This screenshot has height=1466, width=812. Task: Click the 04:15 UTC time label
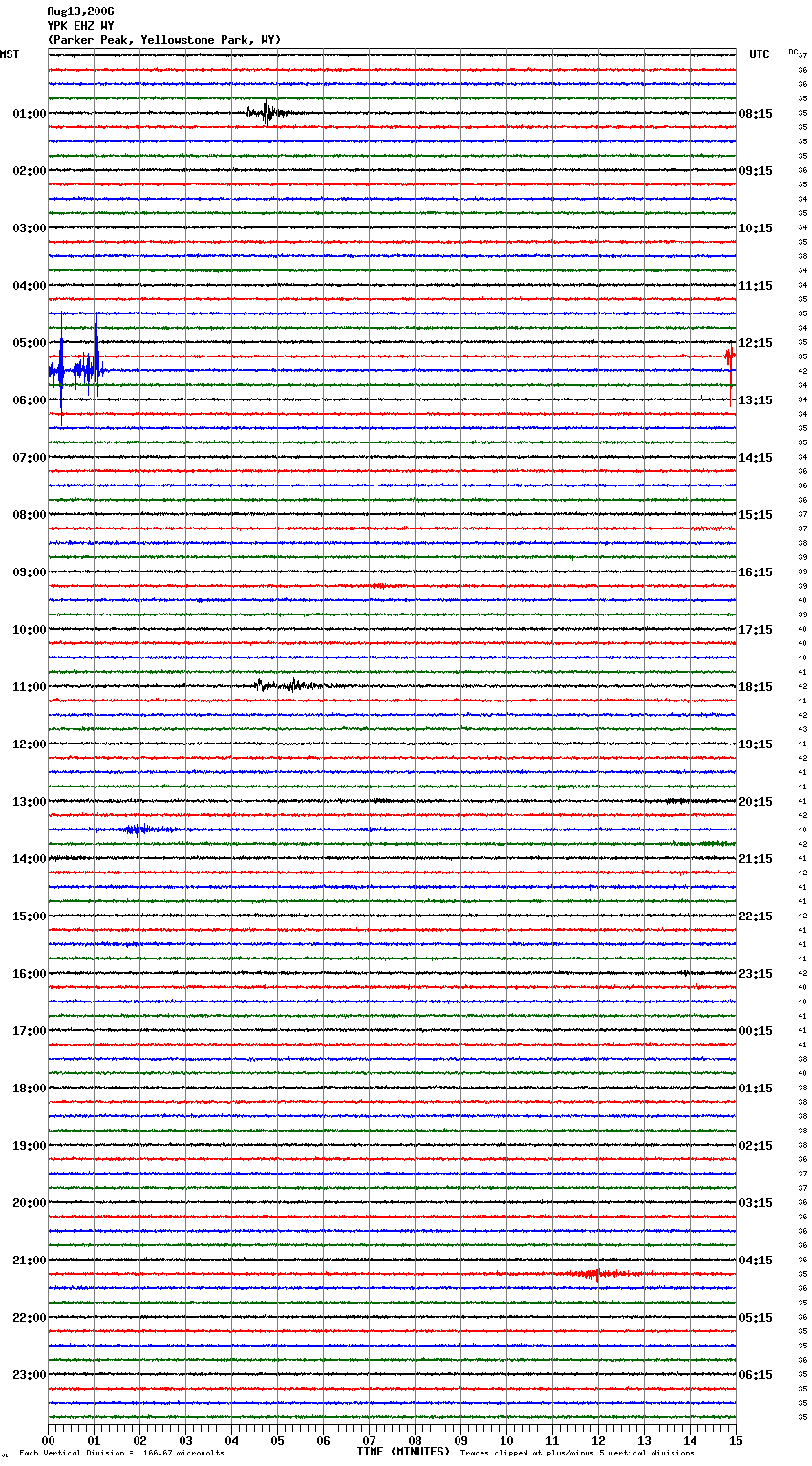756,1261
